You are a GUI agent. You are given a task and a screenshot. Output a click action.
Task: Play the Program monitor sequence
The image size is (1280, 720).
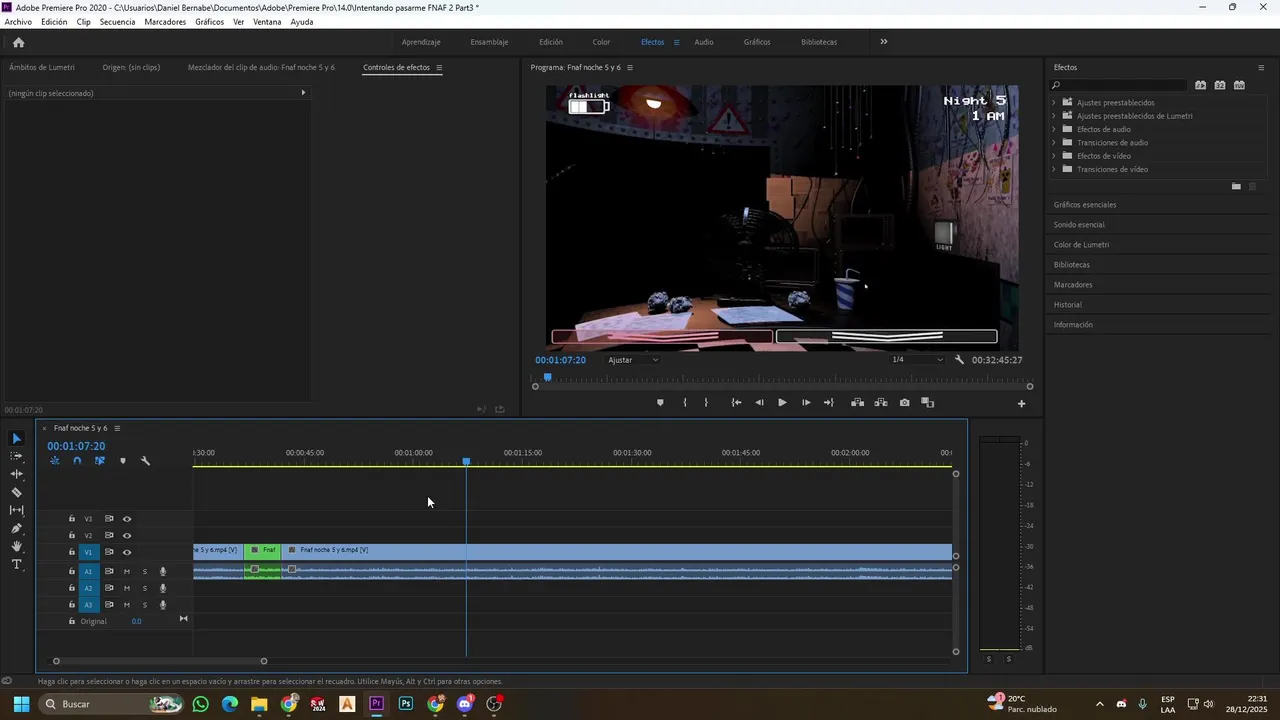(782, 403)
